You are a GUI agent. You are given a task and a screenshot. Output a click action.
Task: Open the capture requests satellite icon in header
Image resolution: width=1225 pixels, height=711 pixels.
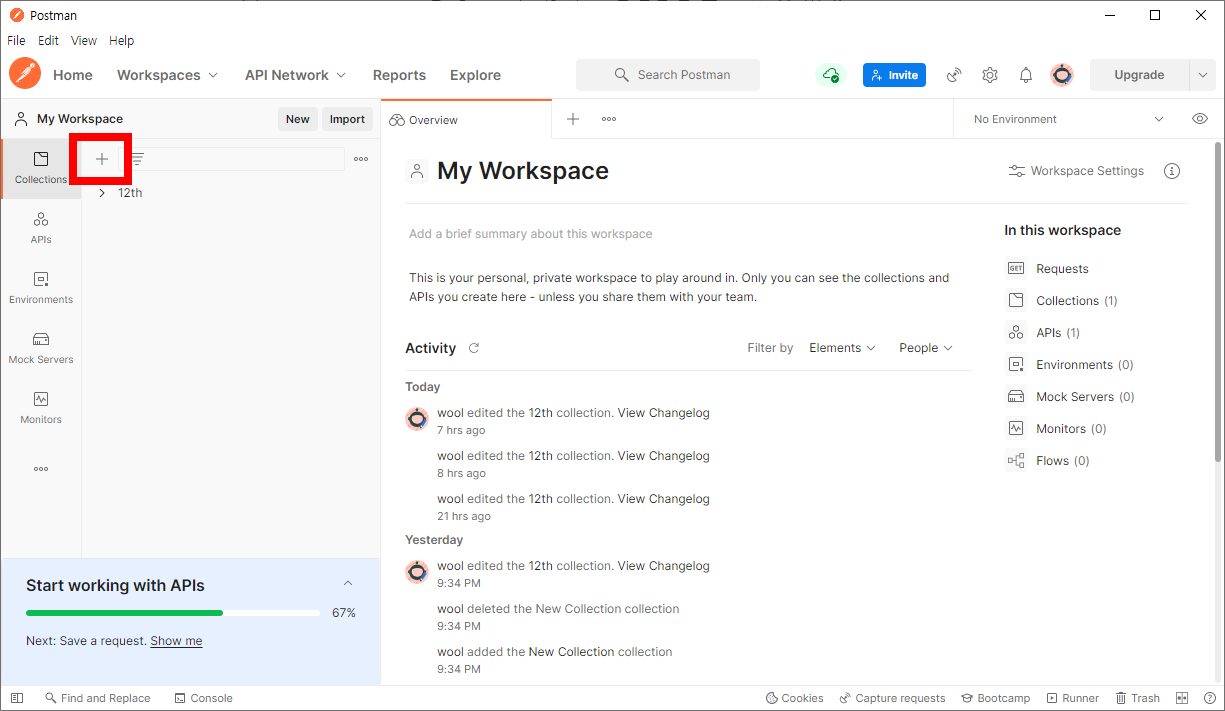pyautogui.click(x=955, y=75)
